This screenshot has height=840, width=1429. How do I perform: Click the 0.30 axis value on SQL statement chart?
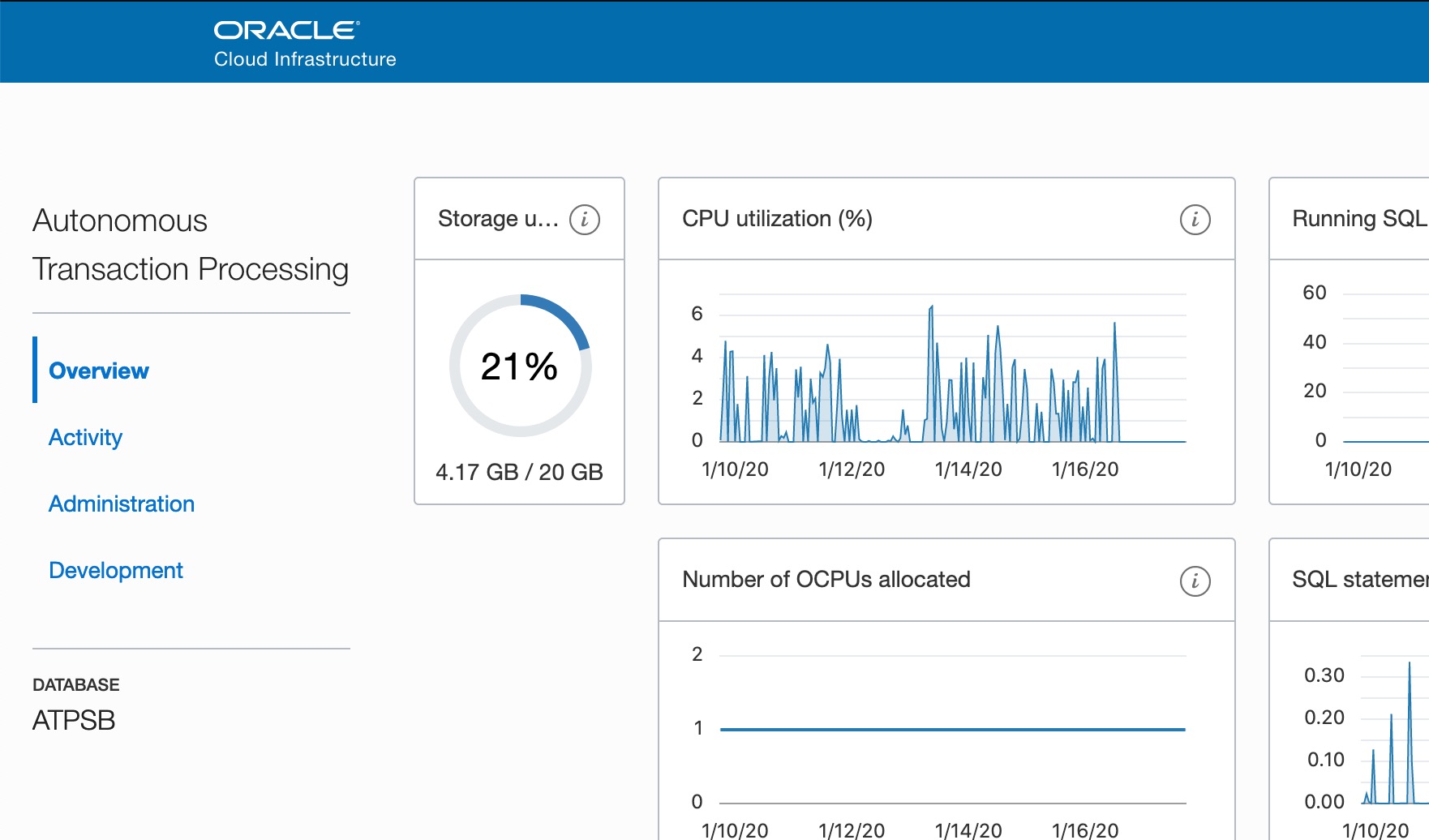pos(1324,675)
